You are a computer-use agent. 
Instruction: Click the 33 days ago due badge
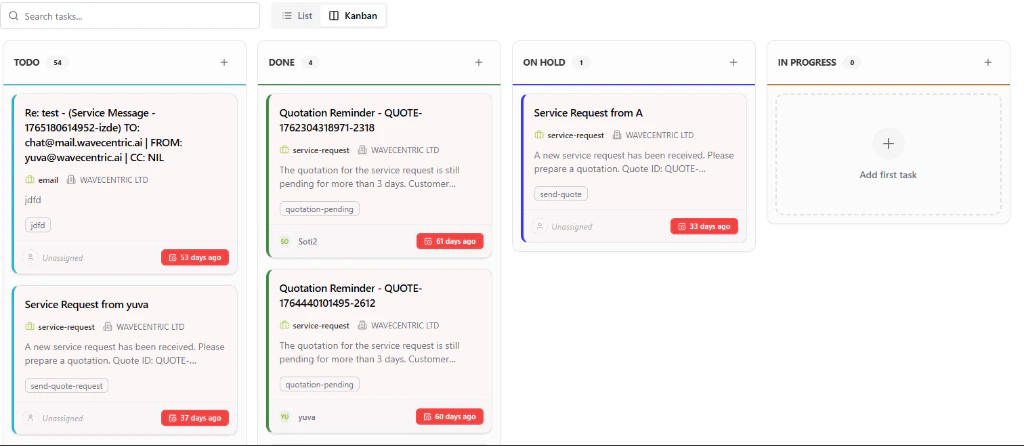pyautogui.click(x=704, y=226)
